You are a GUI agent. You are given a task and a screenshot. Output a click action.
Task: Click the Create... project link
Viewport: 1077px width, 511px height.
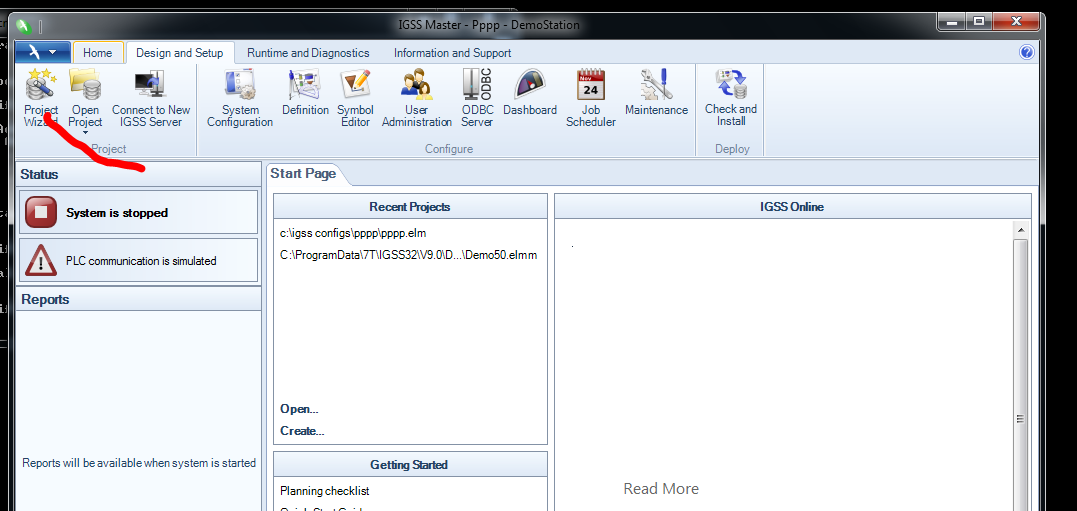pyautogui.click(x=302, y=431)
